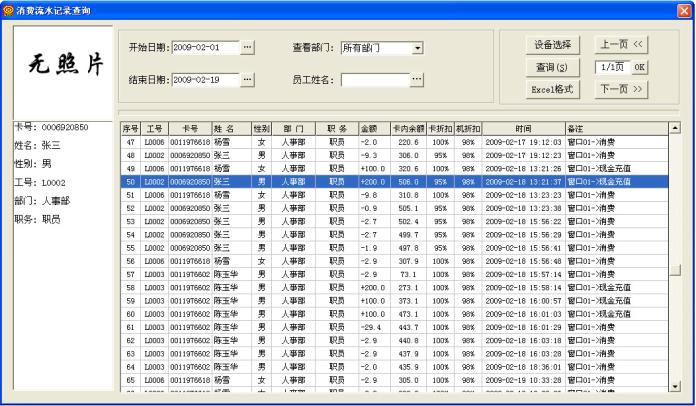
Task: Expand the 查看部门 department dropdown
Action: pos(418,47)
